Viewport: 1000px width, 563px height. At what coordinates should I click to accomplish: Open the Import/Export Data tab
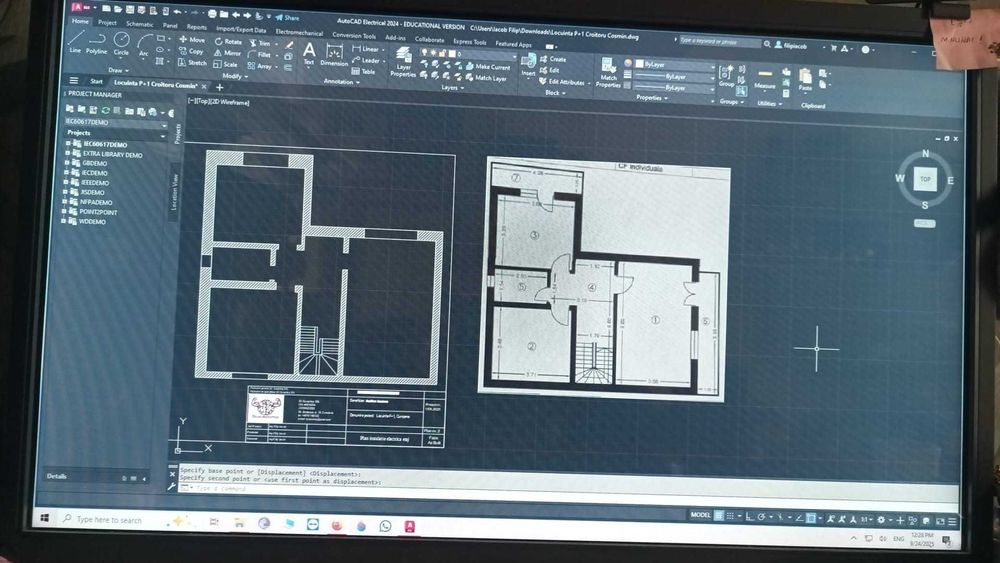point(241,29)
